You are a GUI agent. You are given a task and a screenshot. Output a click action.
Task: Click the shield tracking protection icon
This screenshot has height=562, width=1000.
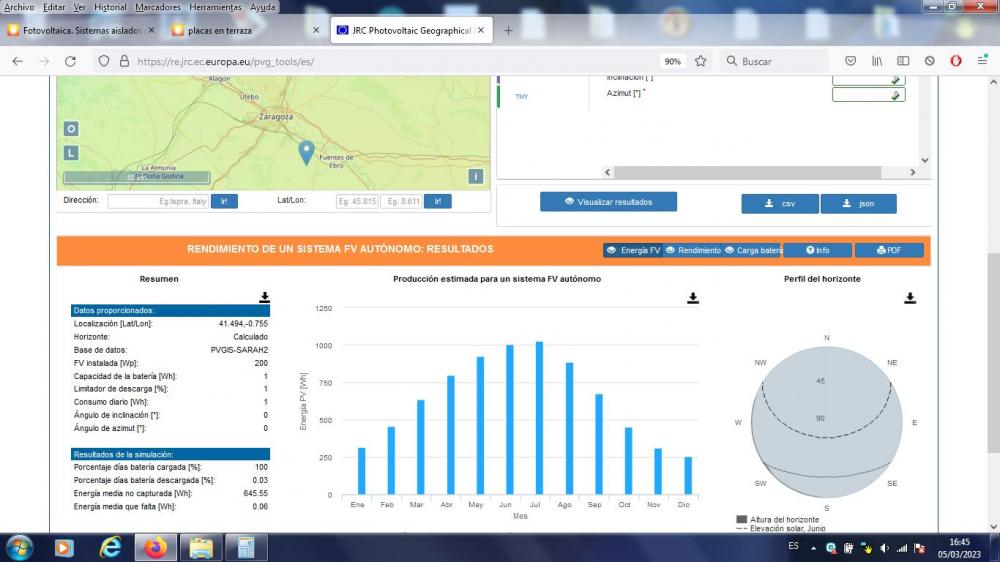(x=103, y=61)
